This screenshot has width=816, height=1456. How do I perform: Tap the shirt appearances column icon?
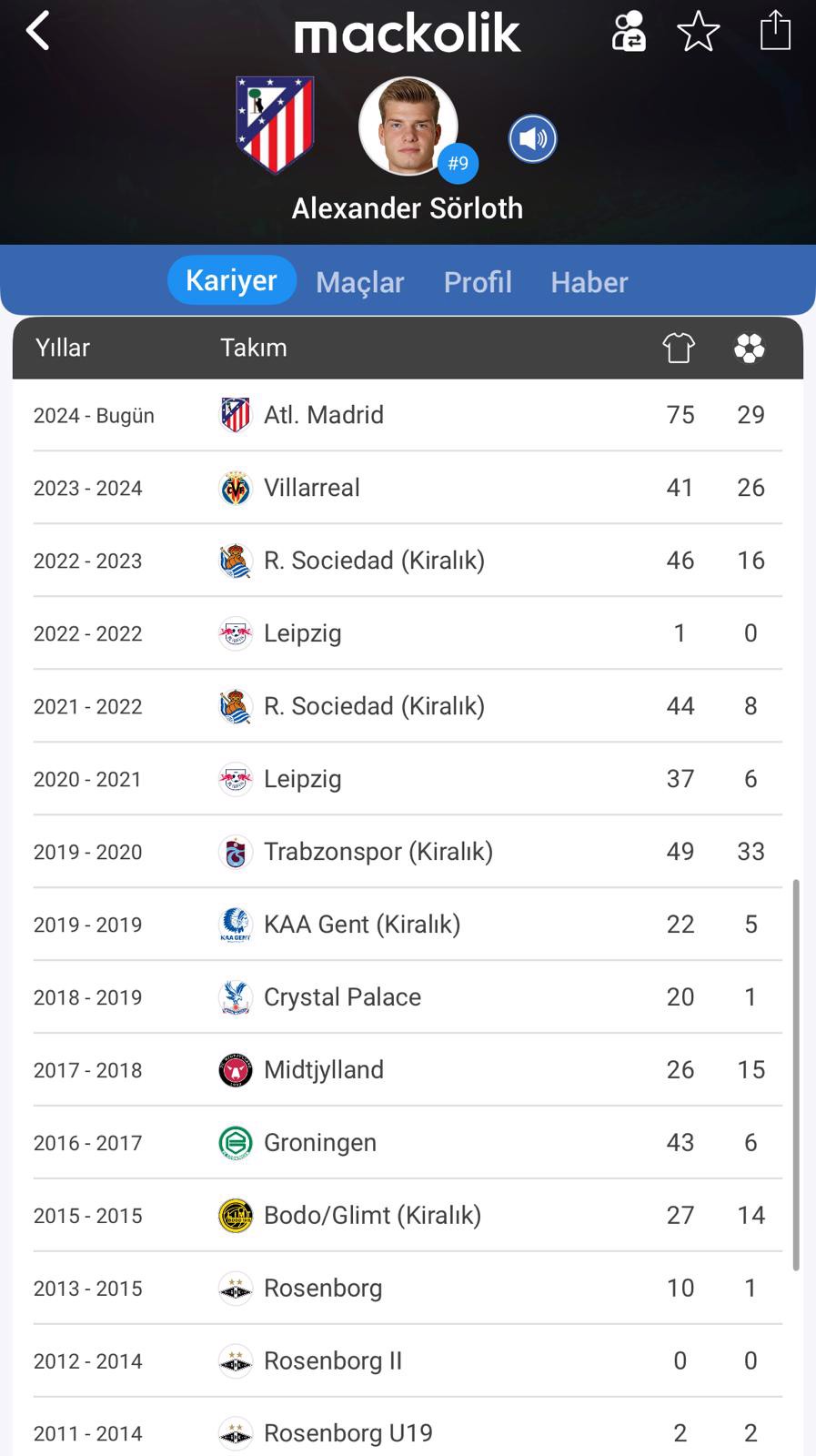678,348
